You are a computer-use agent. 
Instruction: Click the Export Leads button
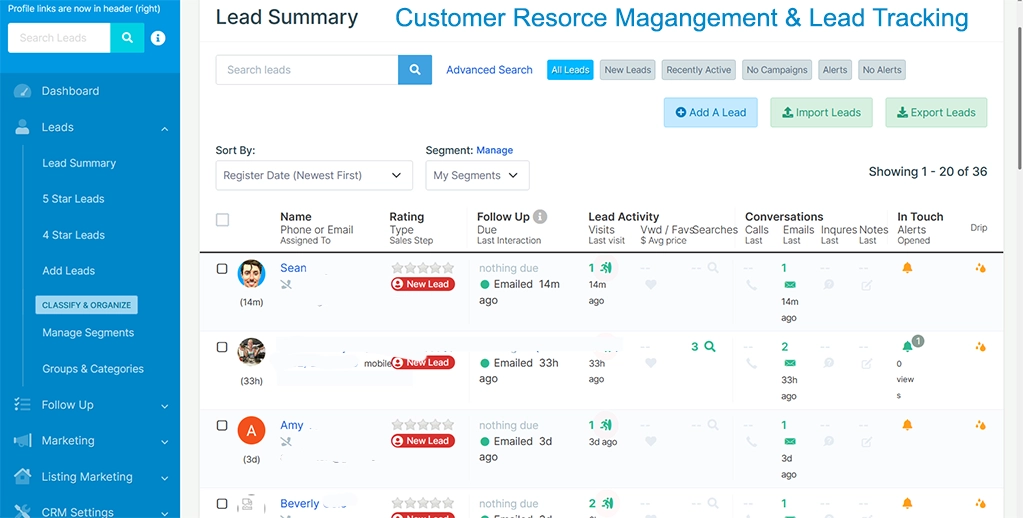pyautogui.click(x=936, y=112)
